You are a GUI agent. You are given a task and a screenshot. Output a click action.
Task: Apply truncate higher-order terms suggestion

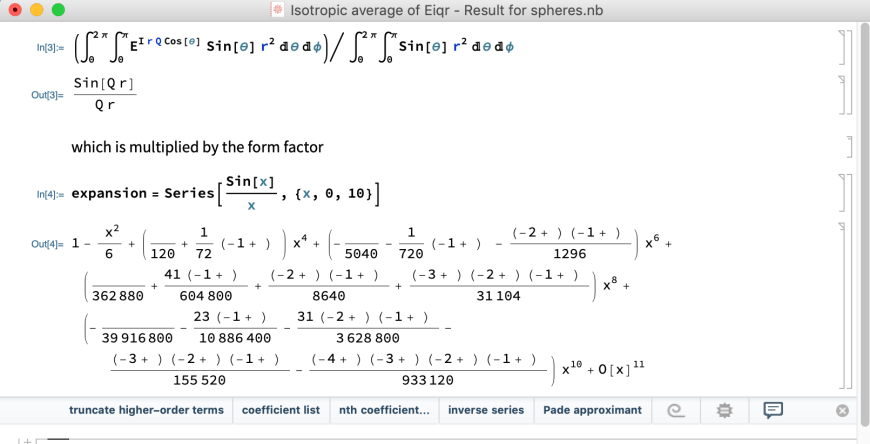[146, 410]
